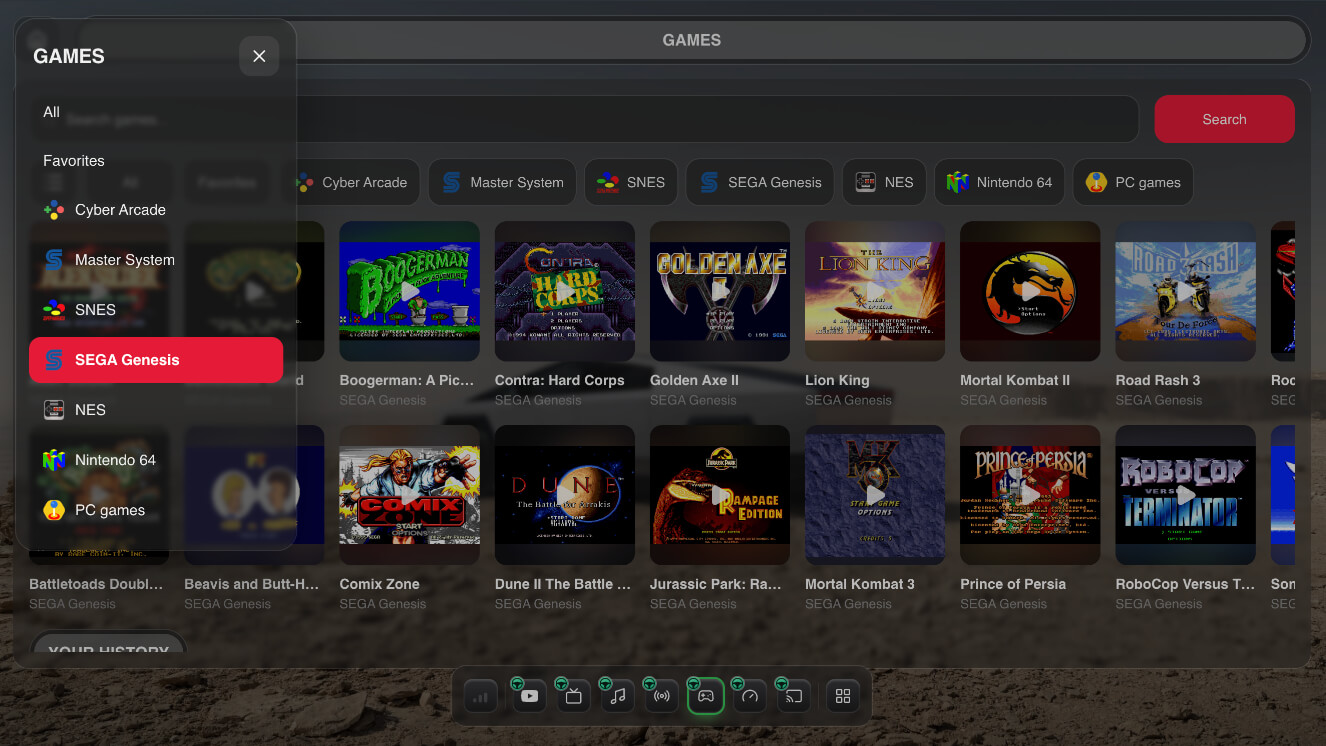Play Golden Axe II thumbnail
The image size is (1326, 746).
point(720,291)
